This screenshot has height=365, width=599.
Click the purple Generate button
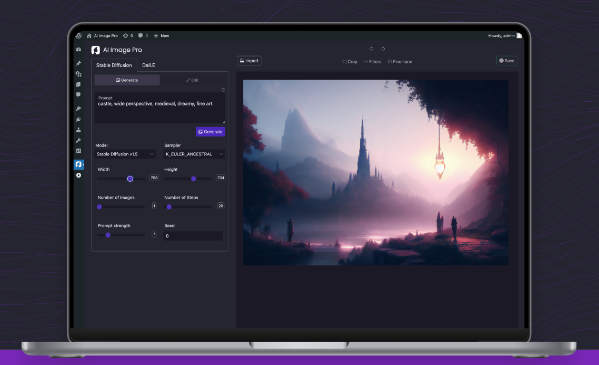[210, 132]
